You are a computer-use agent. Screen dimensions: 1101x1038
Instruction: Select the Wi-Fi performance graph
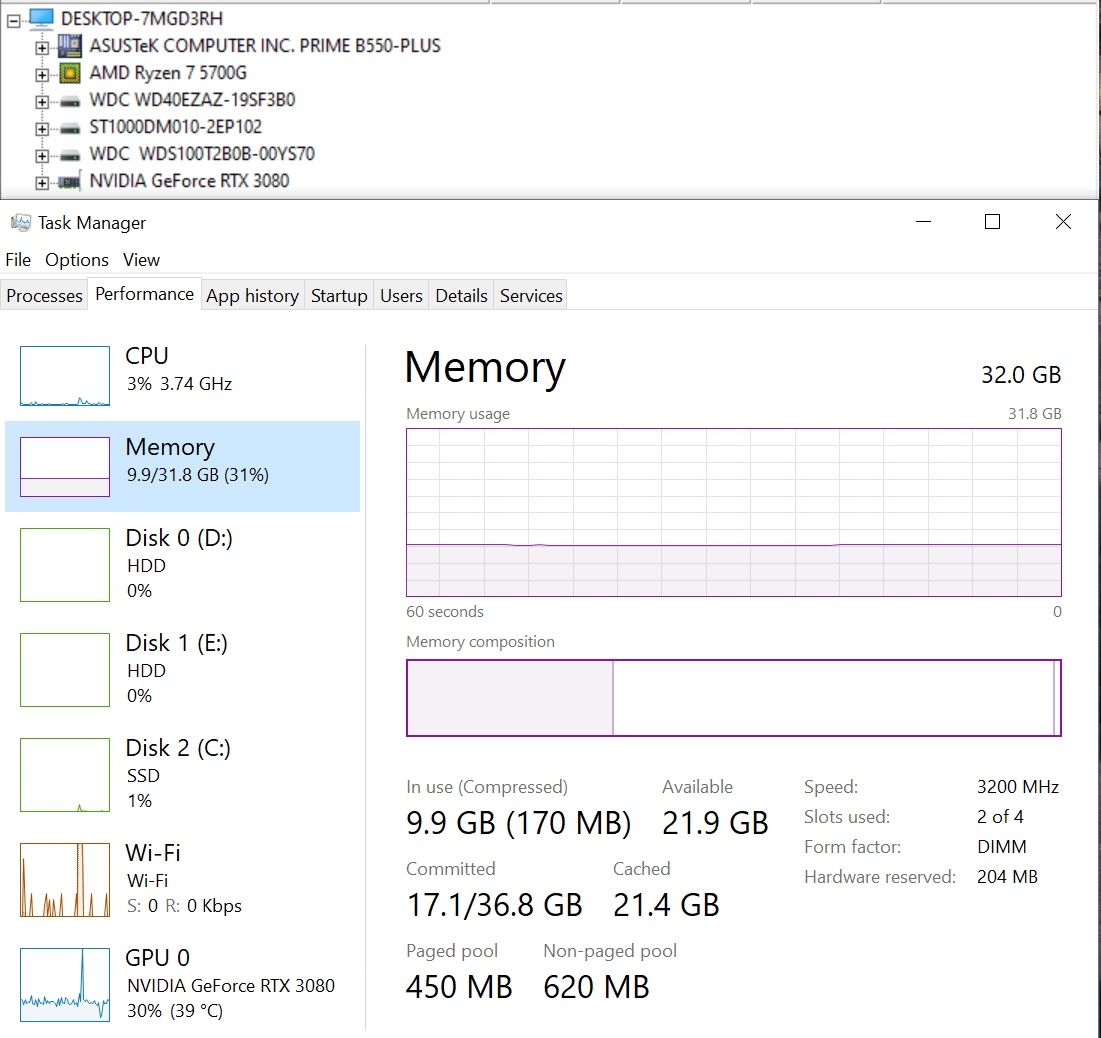point(65,880)
